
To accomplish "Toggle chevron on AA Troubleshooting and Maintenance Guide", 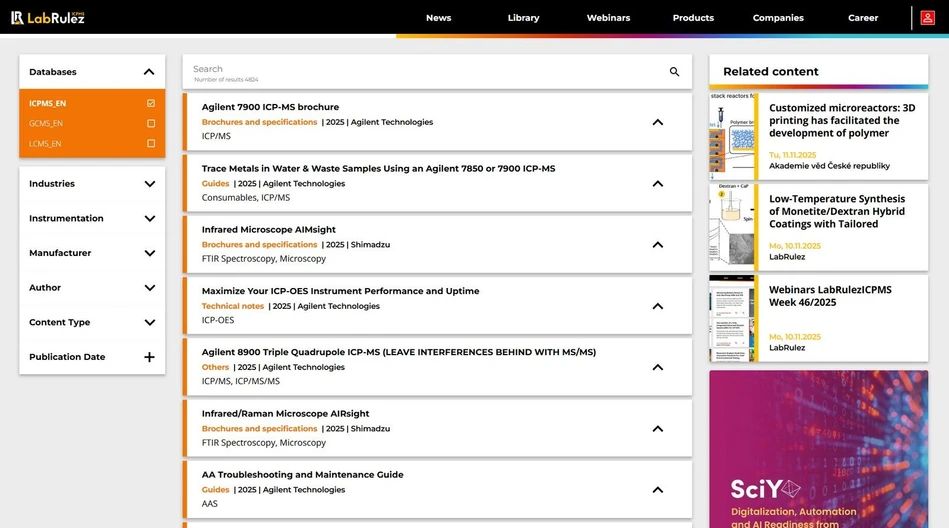I will (657, 490).
